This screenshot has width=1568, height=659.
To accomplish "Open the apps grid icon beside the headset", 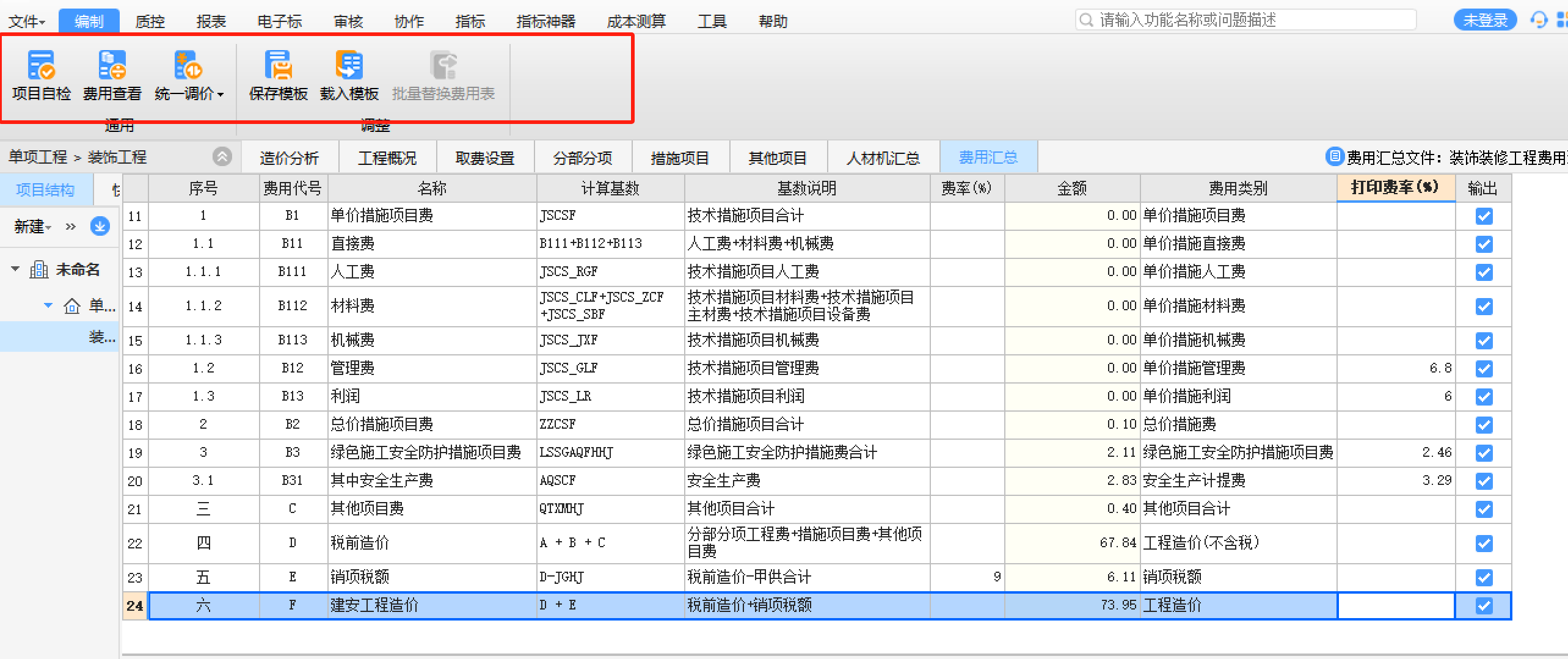I will [x=1562, y=20].
